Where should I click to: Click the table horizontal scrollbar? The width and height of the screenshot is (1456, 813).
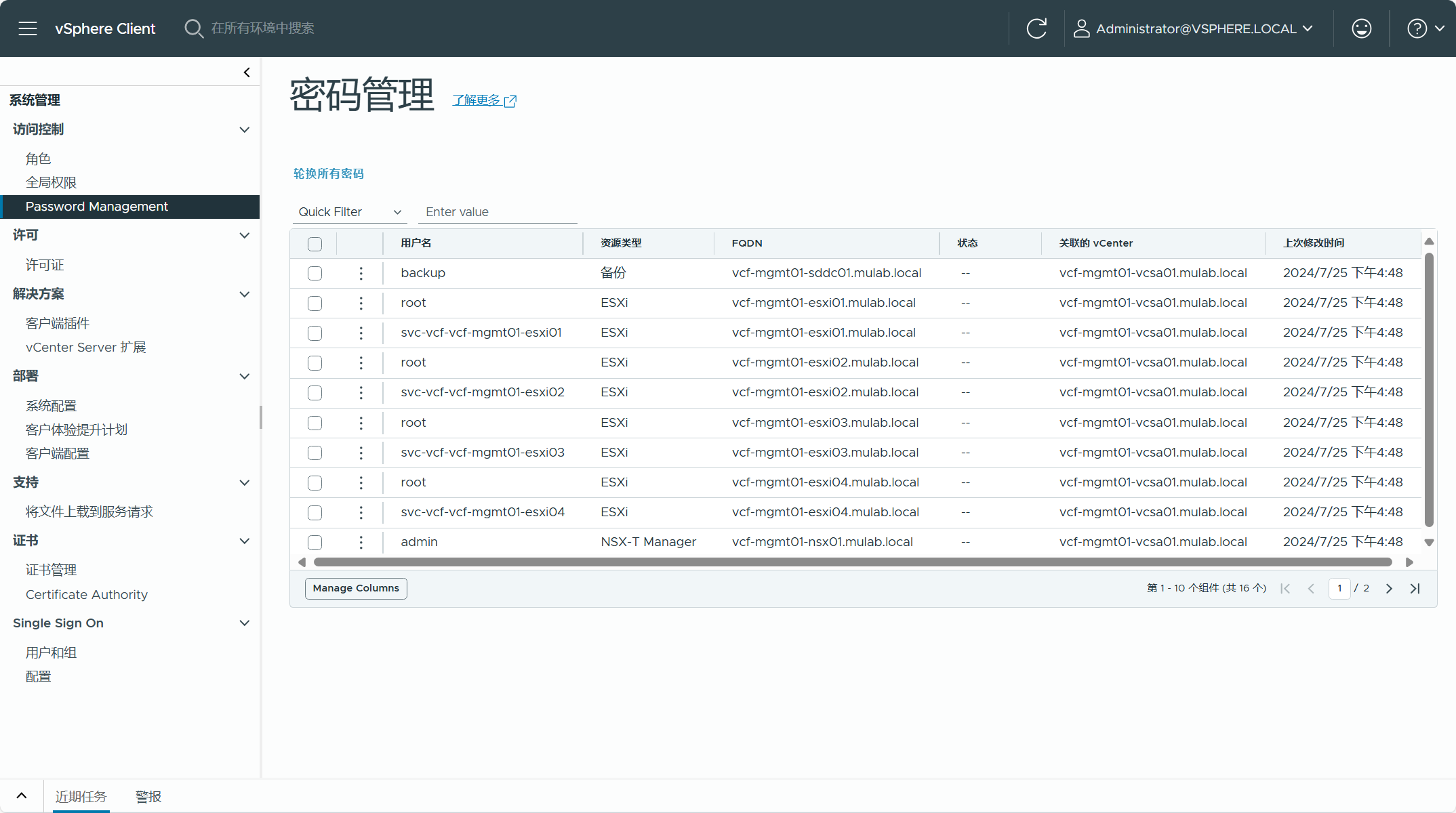[853, 562]
